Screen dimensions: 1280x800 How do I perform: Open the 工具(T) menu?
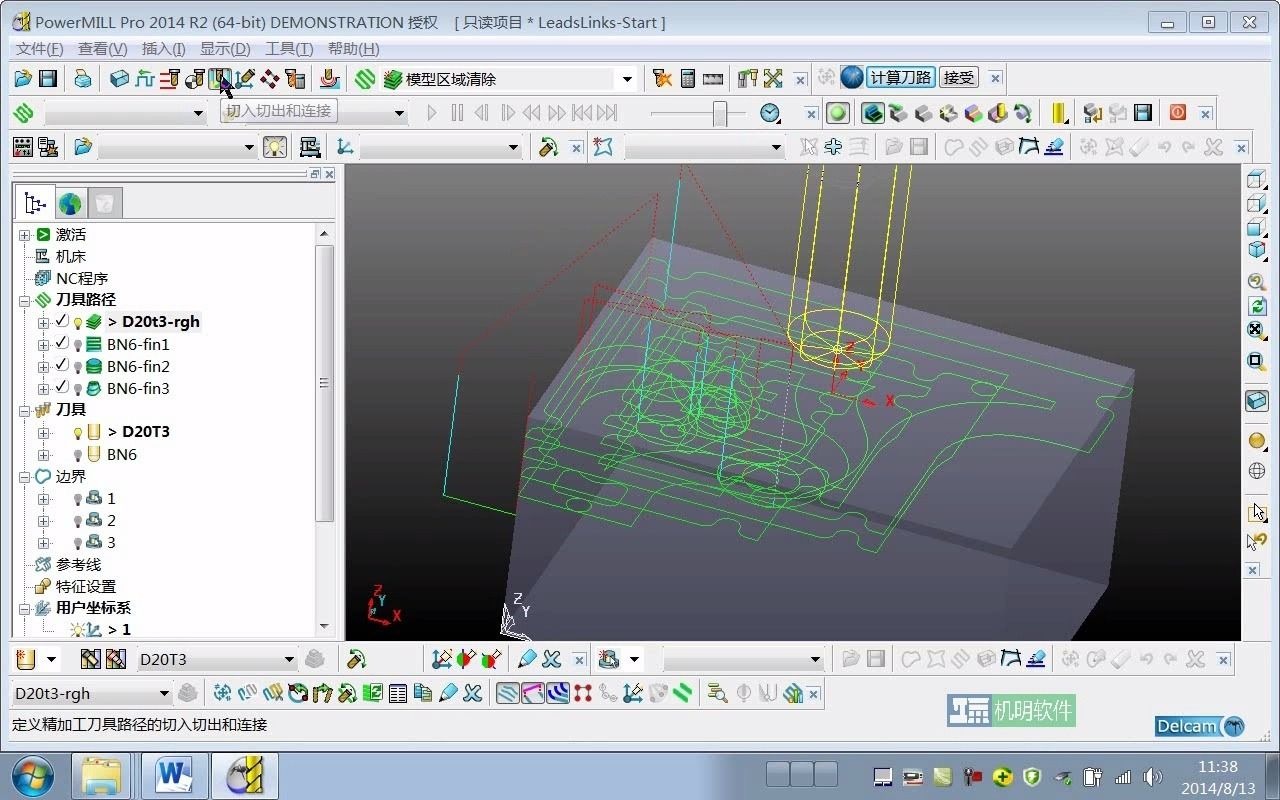pyautogui.click(x=289, y=48)
